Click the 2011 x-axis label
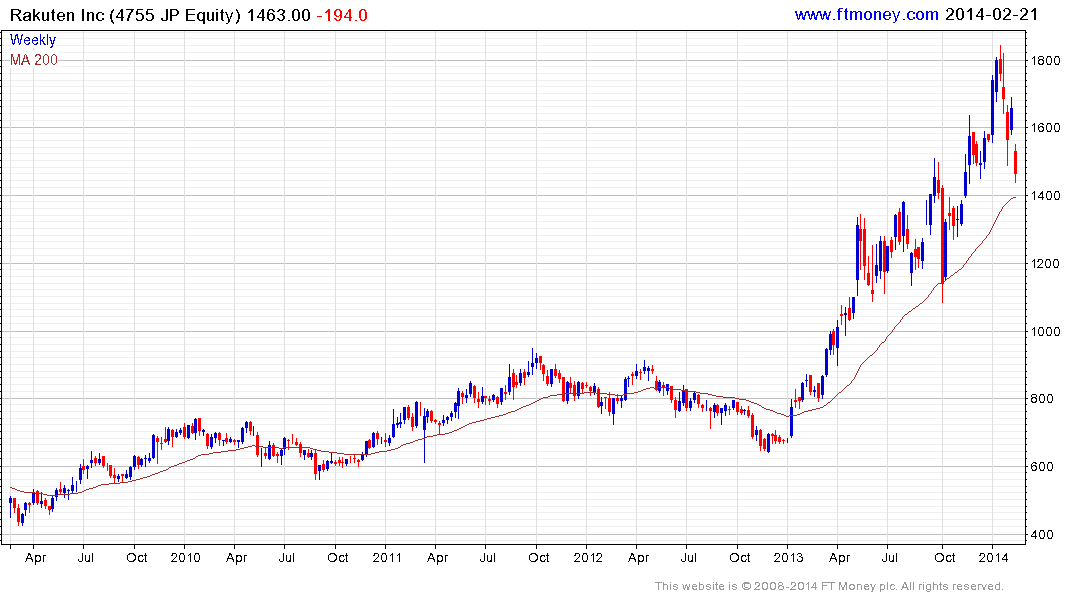The height and width of the screenshot is (600, 1075). pyautogui.click(x=387, y=557)
